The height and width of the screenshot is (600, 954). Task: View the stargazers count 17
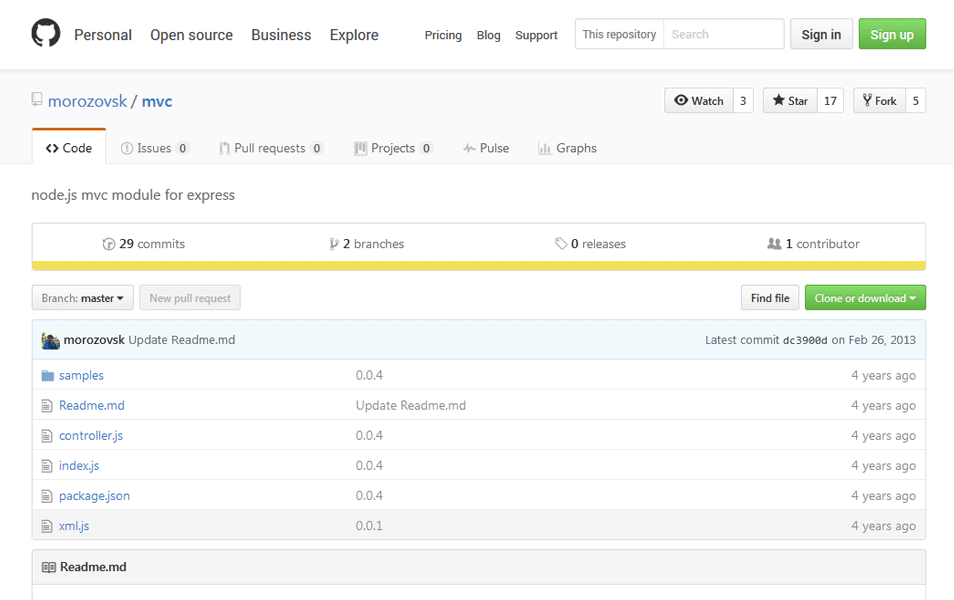tap(830, 100)
